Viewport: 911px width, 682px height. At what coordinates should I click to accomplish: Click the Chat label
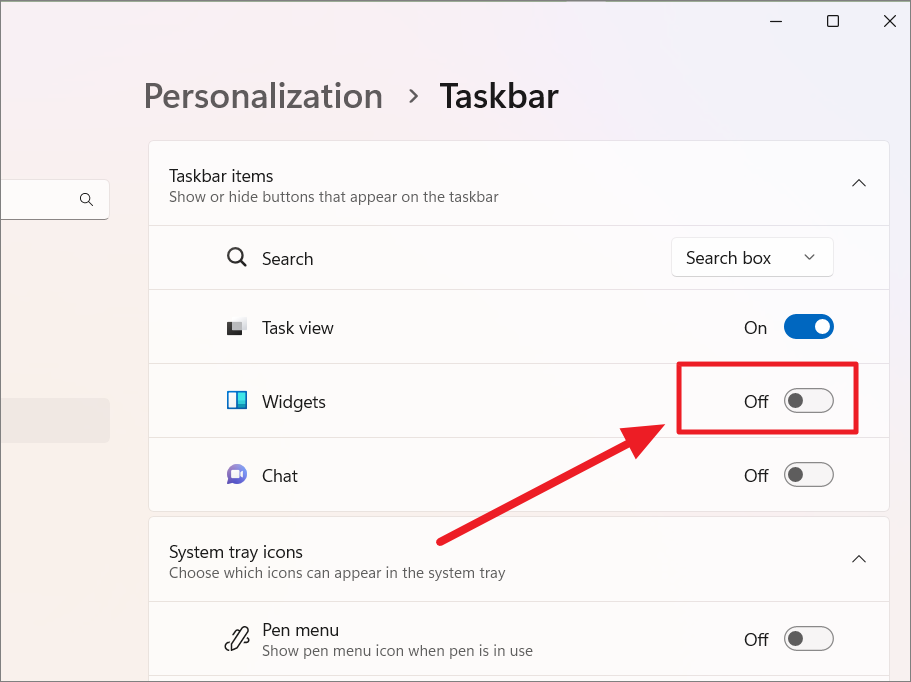tap(279, 476)
